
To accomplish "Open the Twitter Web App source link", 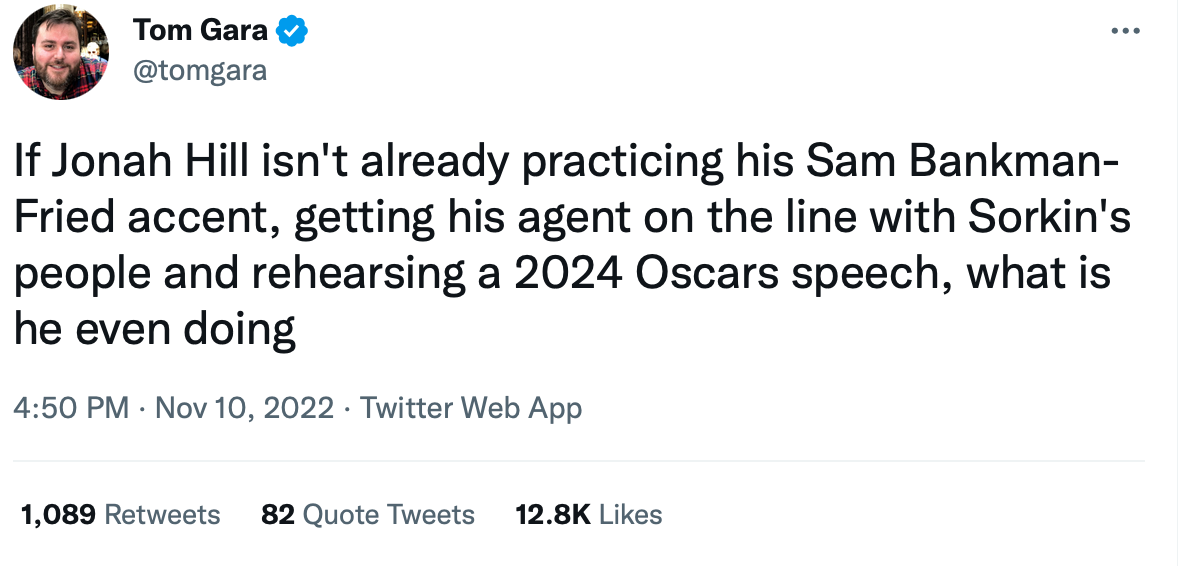I will click(470, 408).
